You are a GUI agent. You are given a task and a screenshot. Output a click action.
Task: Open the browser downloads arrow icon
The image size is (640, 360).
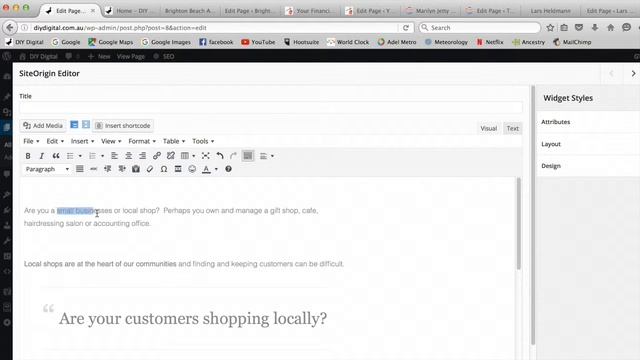[x=595, y=28]
